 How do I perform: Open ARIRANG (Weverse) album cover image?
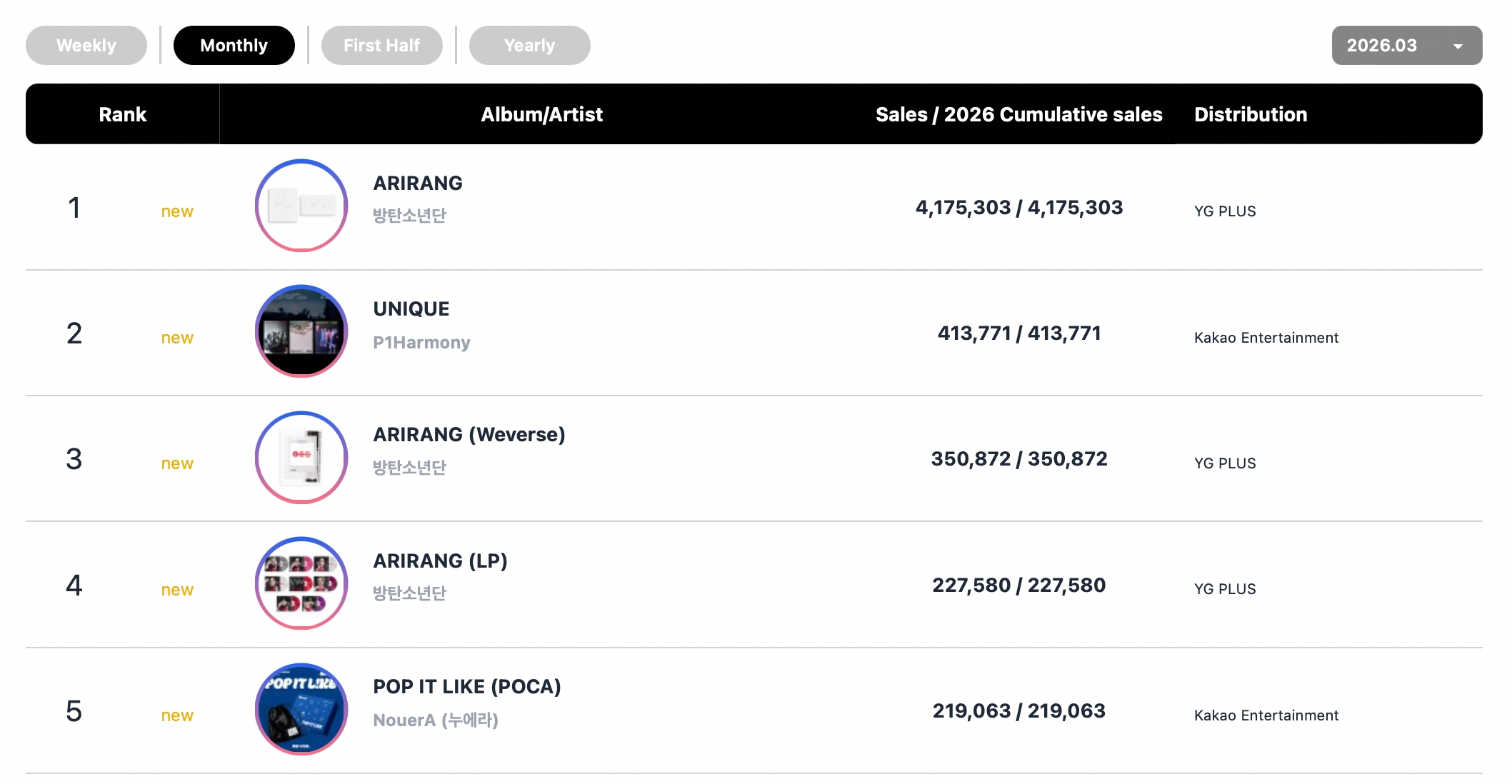(301, 458)
